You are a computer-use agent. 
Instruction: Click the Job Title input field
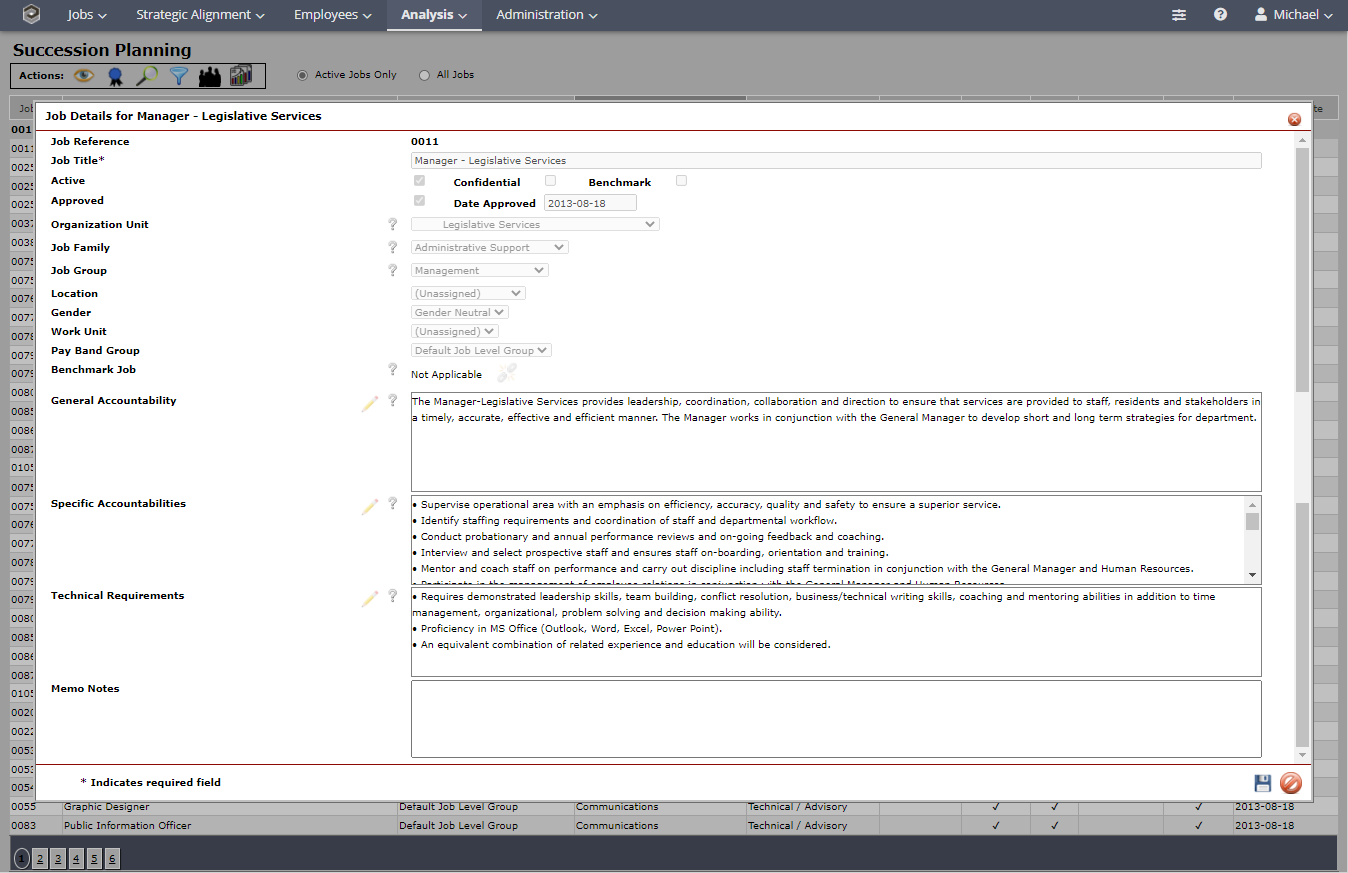click(x=836, y=160)
